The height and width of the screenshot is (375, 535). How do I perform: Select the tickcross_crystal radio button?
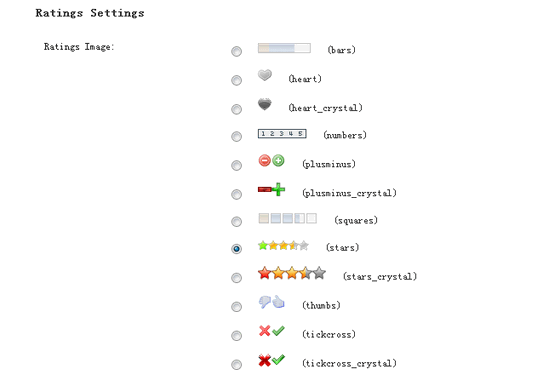236,364
